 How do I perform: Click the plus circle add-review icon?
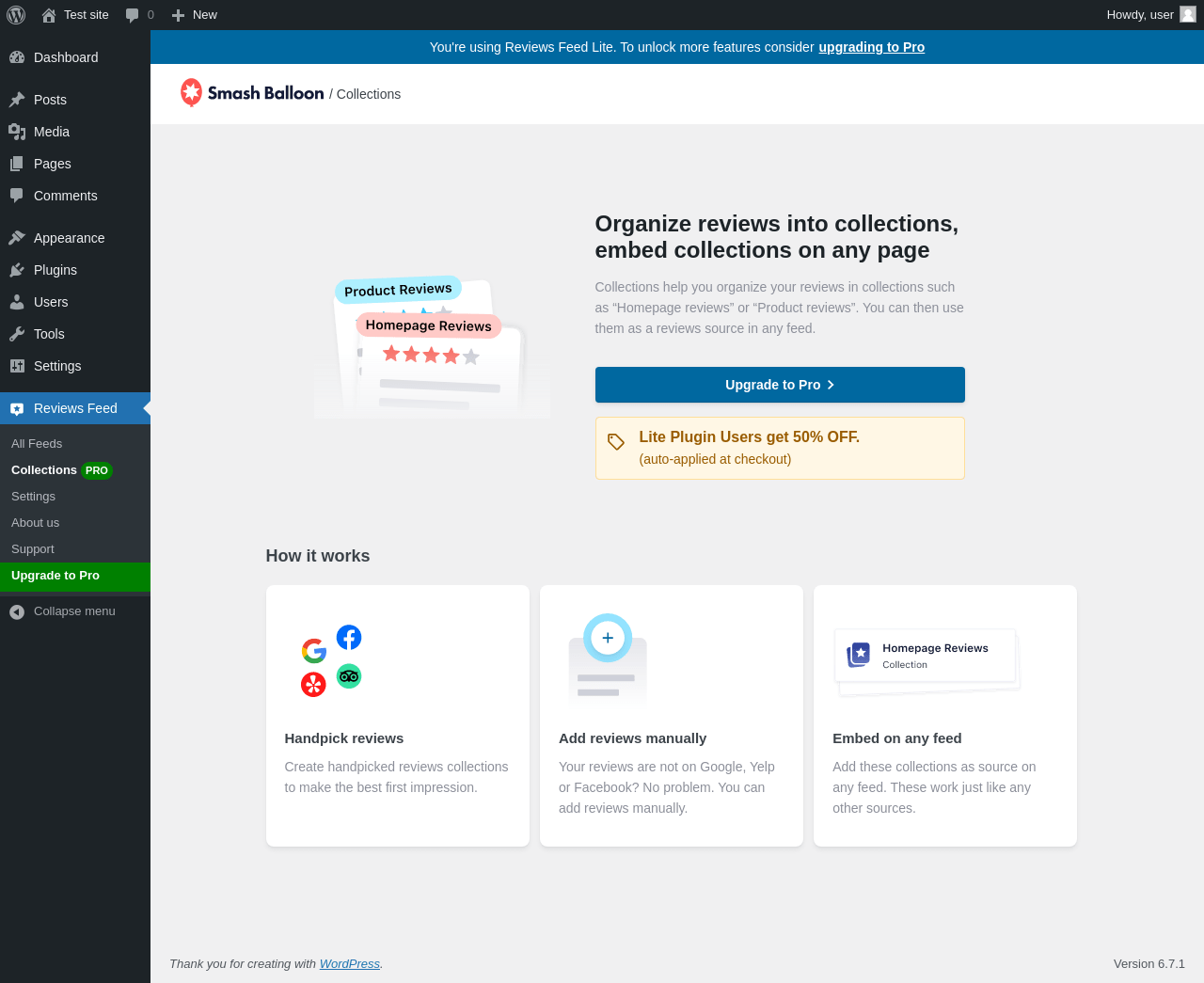click(x=608, y=638)
